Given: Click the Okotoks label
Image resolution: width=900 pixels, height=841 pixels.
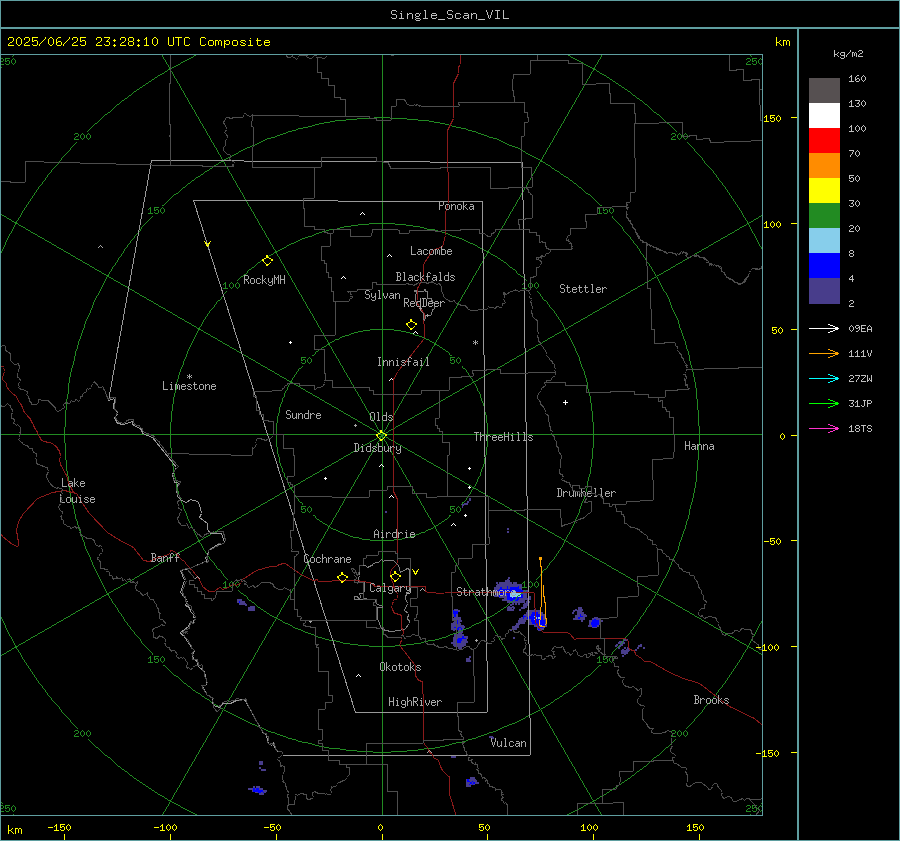Looking at the screenshot, I should (400, 667).
